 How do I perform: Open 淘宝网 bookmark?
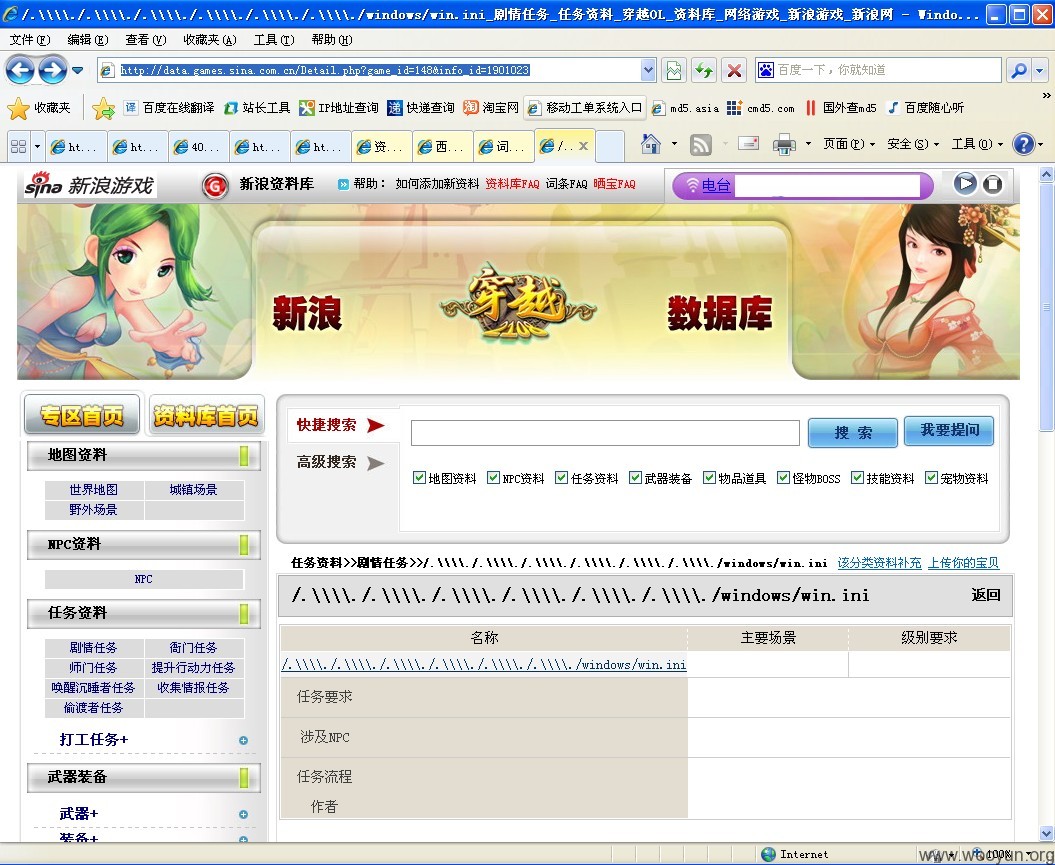coord(490,108)
